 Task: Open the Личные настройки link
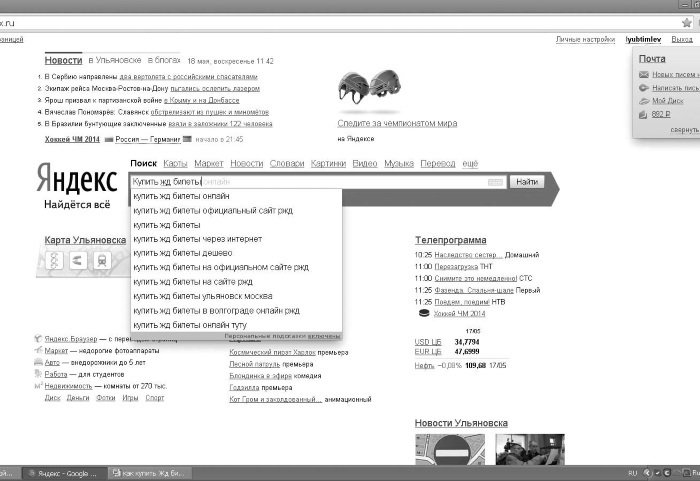pos(585,39)
